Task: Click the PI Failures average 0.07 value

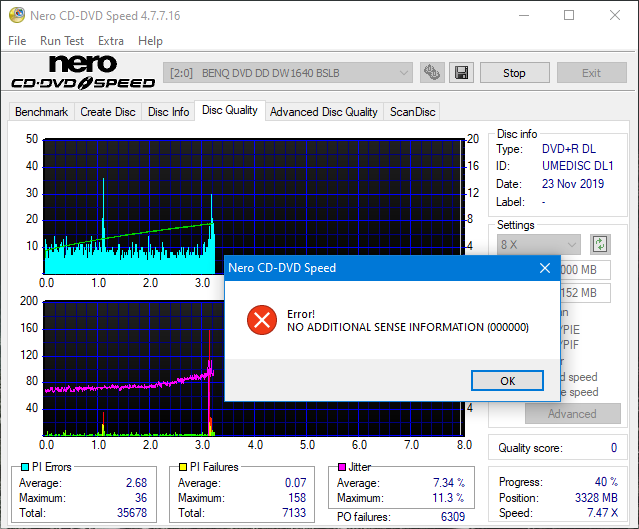Action: click(295, 483)
